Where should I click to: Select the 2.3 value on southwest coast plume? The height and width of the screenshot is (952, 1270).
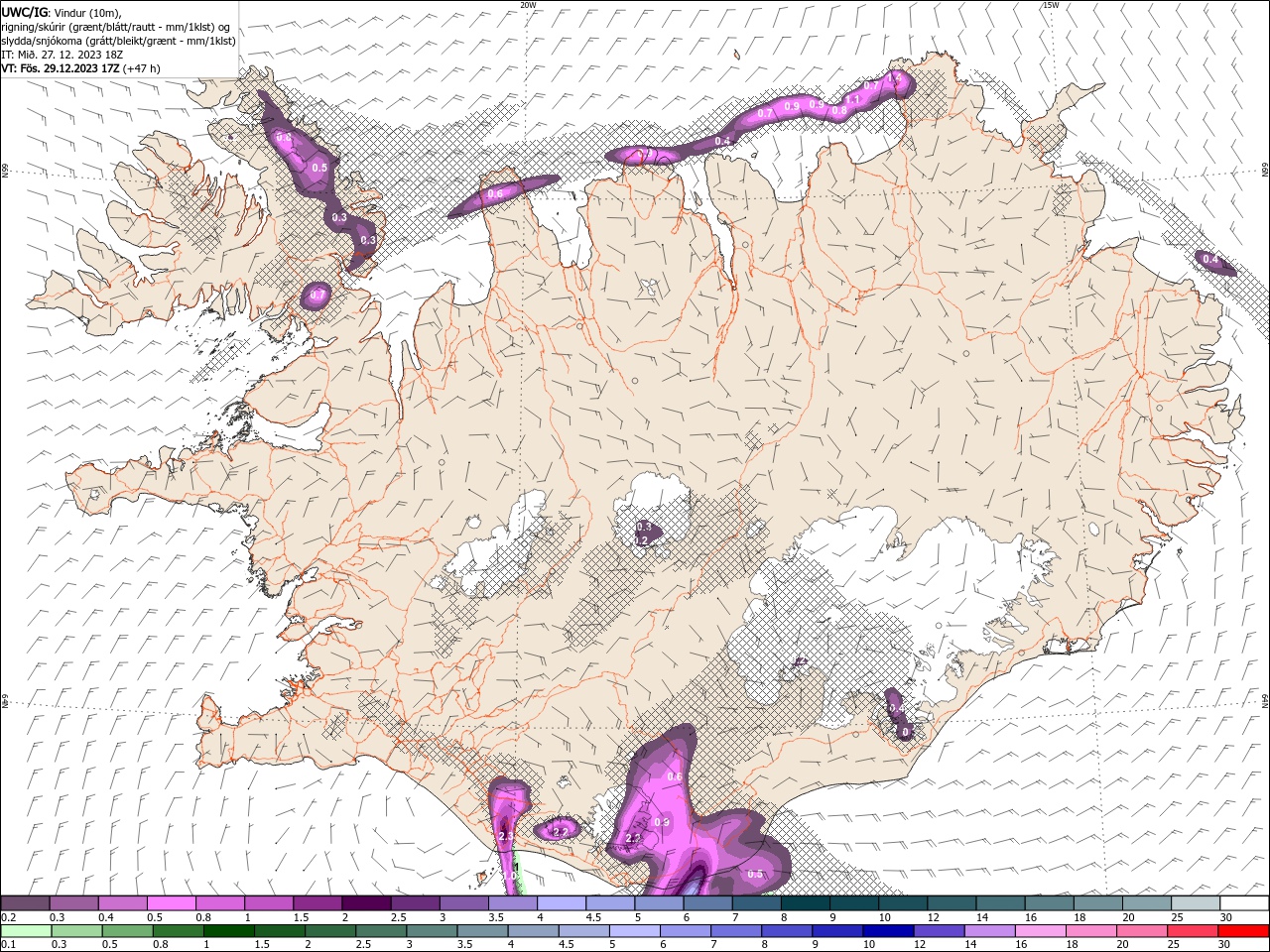click(506, 837)
